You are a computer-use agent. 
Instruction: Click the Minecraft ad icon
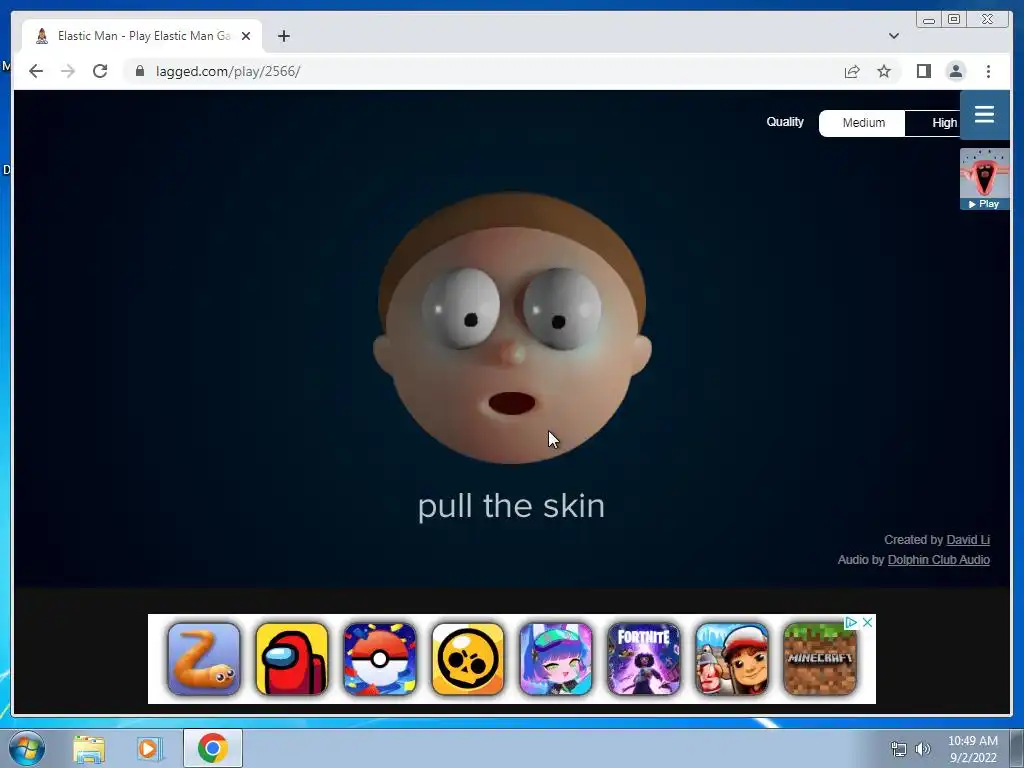click(x=820, y=659)
